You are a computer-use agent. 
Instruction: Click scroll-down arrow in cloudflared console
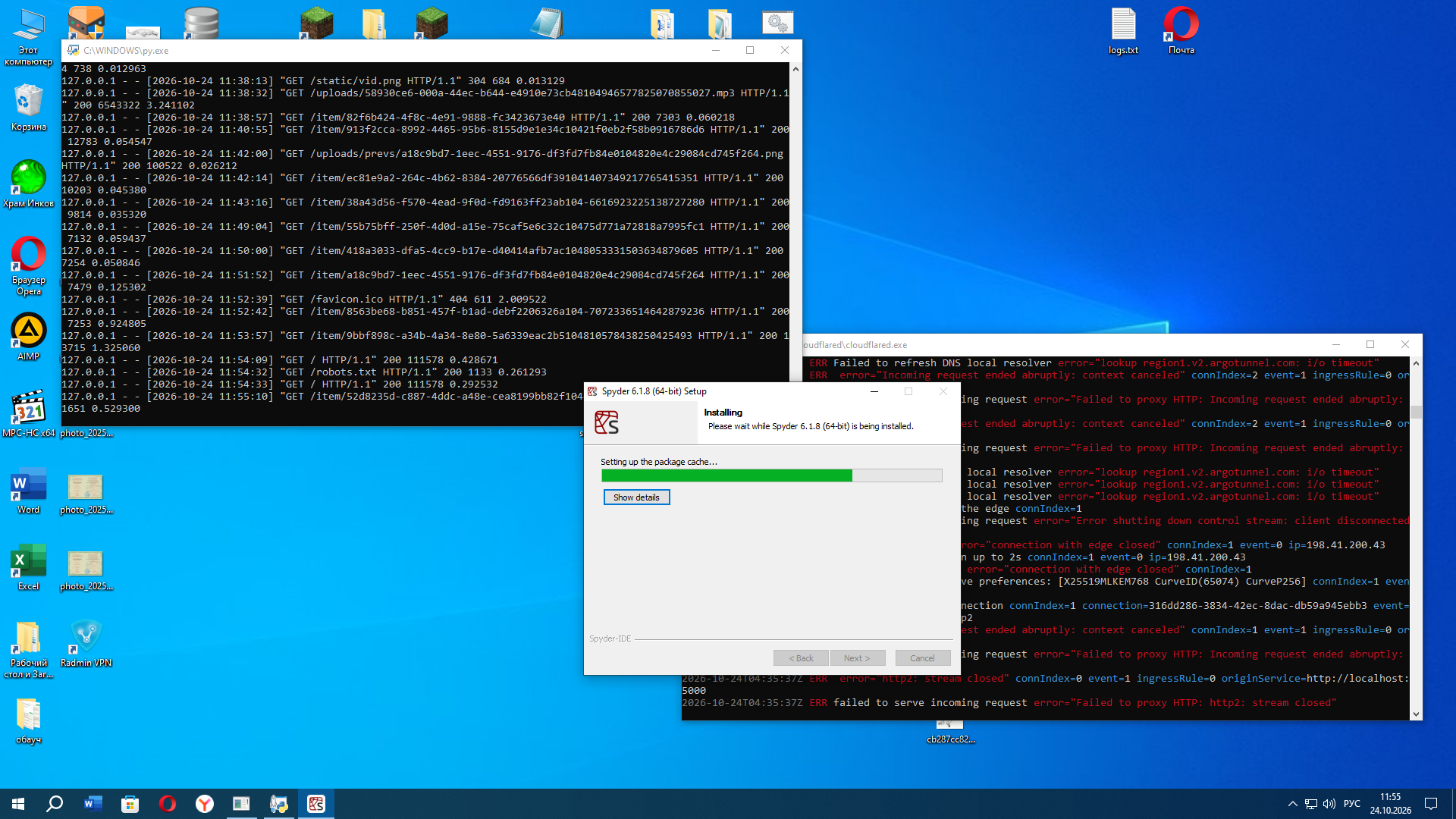[1416, 714]
